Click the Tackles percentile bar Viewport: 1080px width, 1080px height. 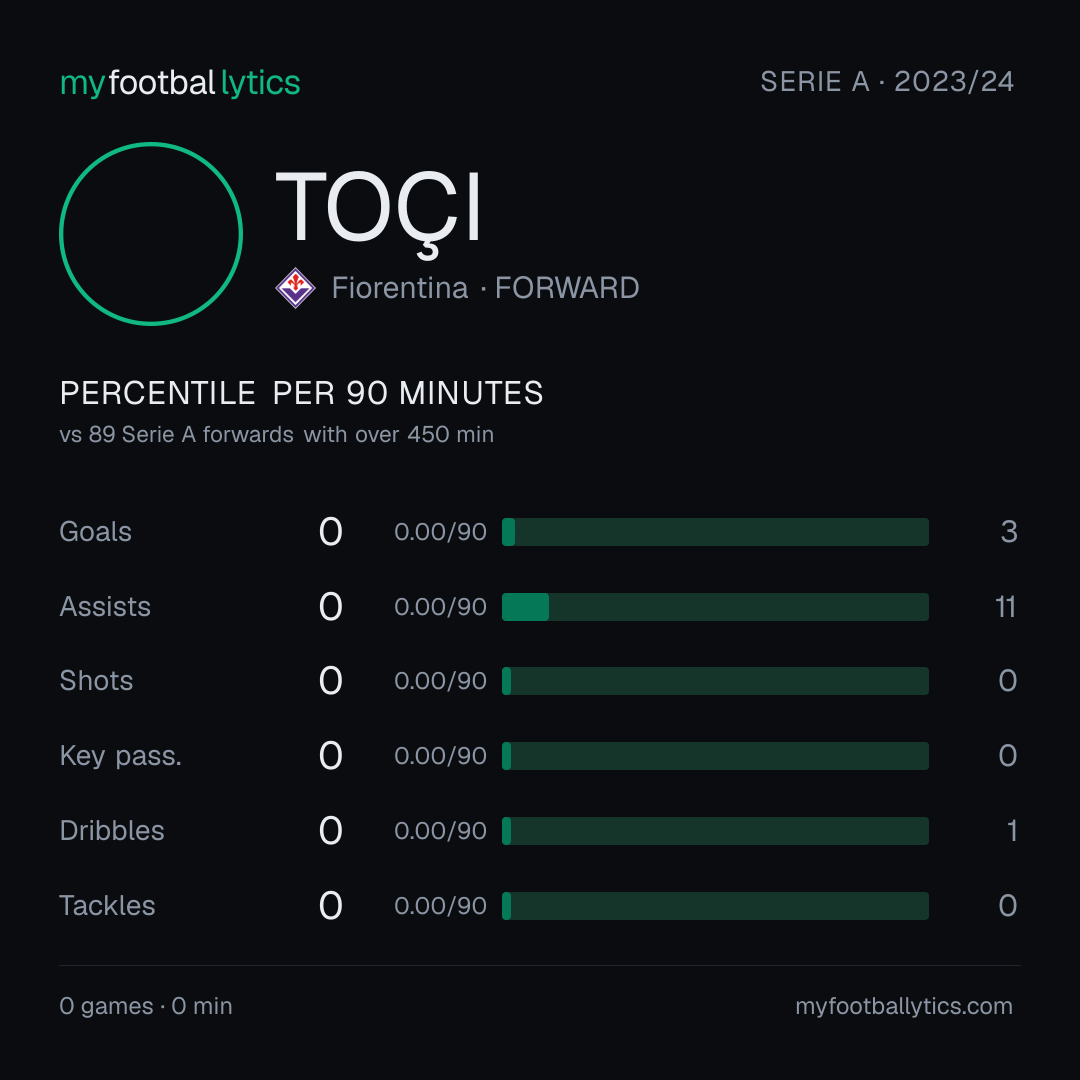[x=715, y=906]
